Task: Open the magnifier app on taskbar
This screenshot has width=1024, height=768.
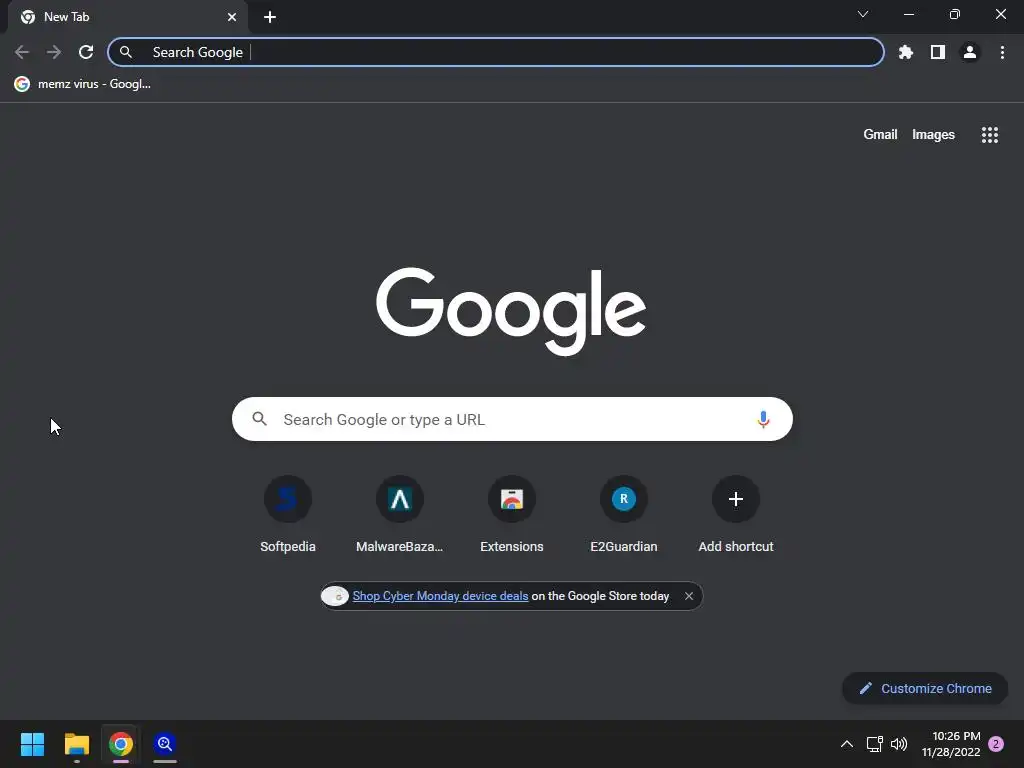Action: tap(165, 744)
